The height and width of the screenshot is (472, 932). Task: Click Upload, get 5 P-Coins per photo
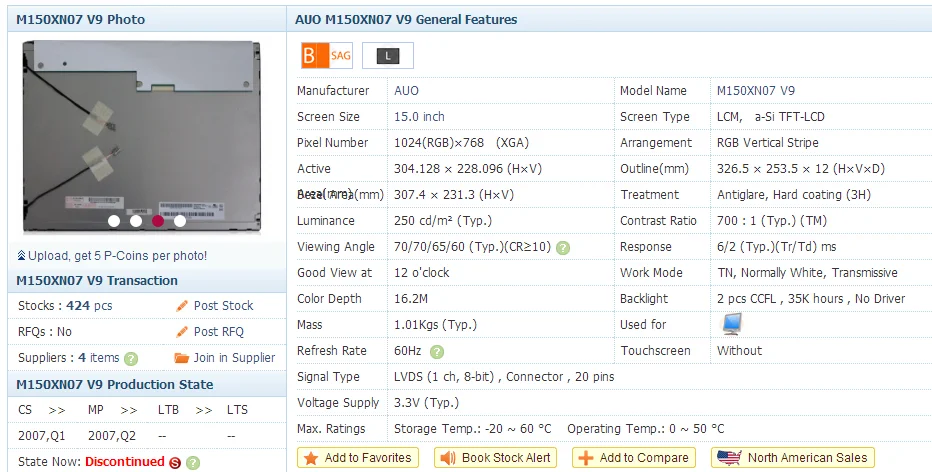(x=118, y=256)
